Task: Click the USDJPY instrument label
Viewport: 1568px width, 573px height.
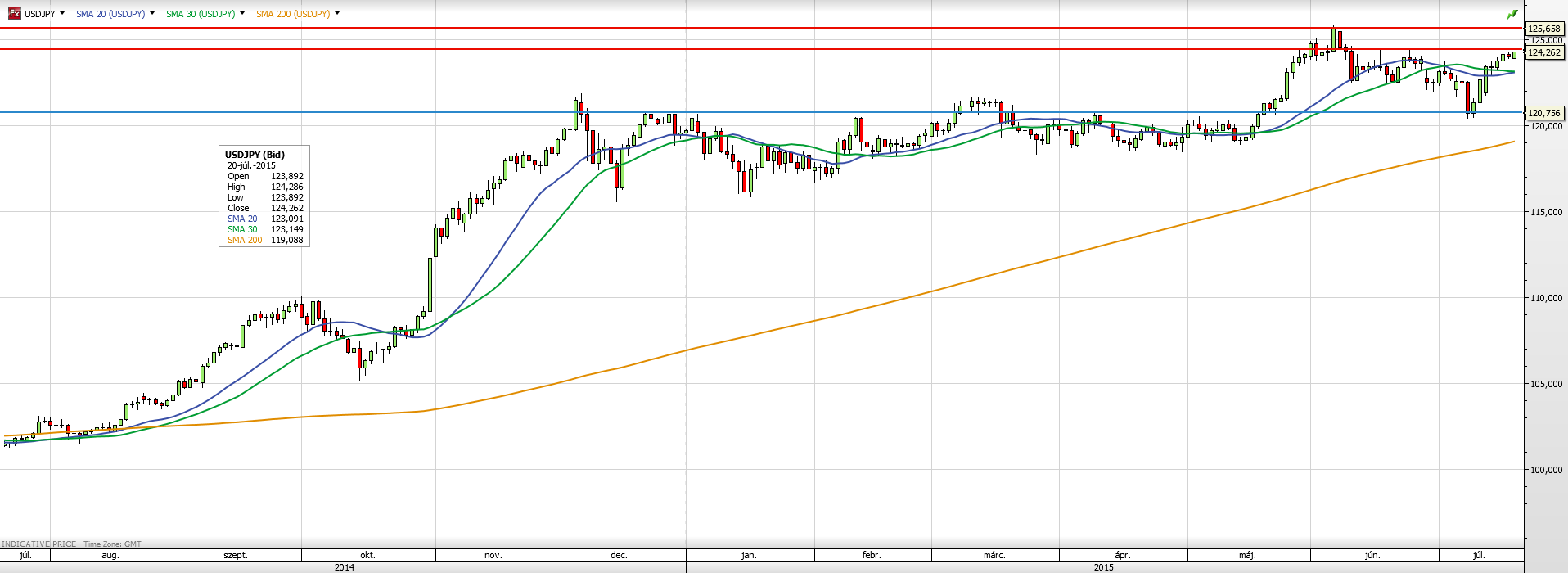Action: point(40,14)
